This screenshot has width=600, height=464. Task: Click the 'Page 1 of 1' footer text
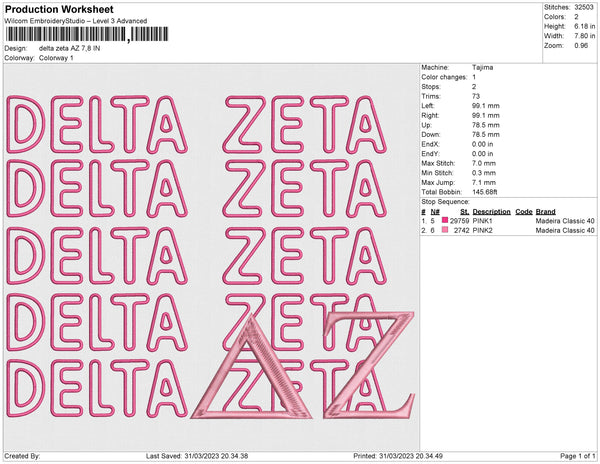pos(577,456)
